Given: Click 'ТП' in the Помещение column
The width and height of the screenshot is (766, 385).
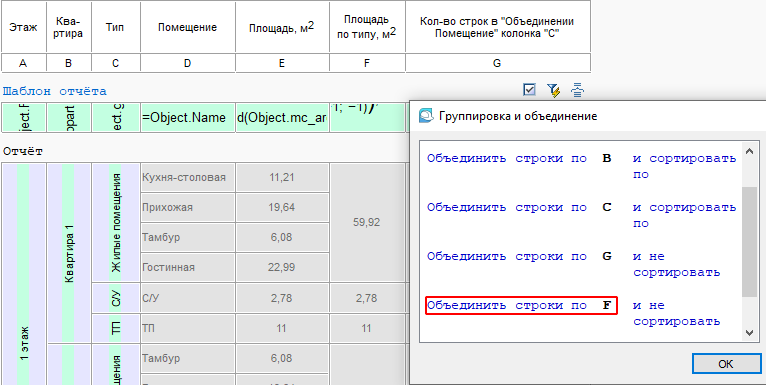Looking at the screenshot, I should 188,328.
